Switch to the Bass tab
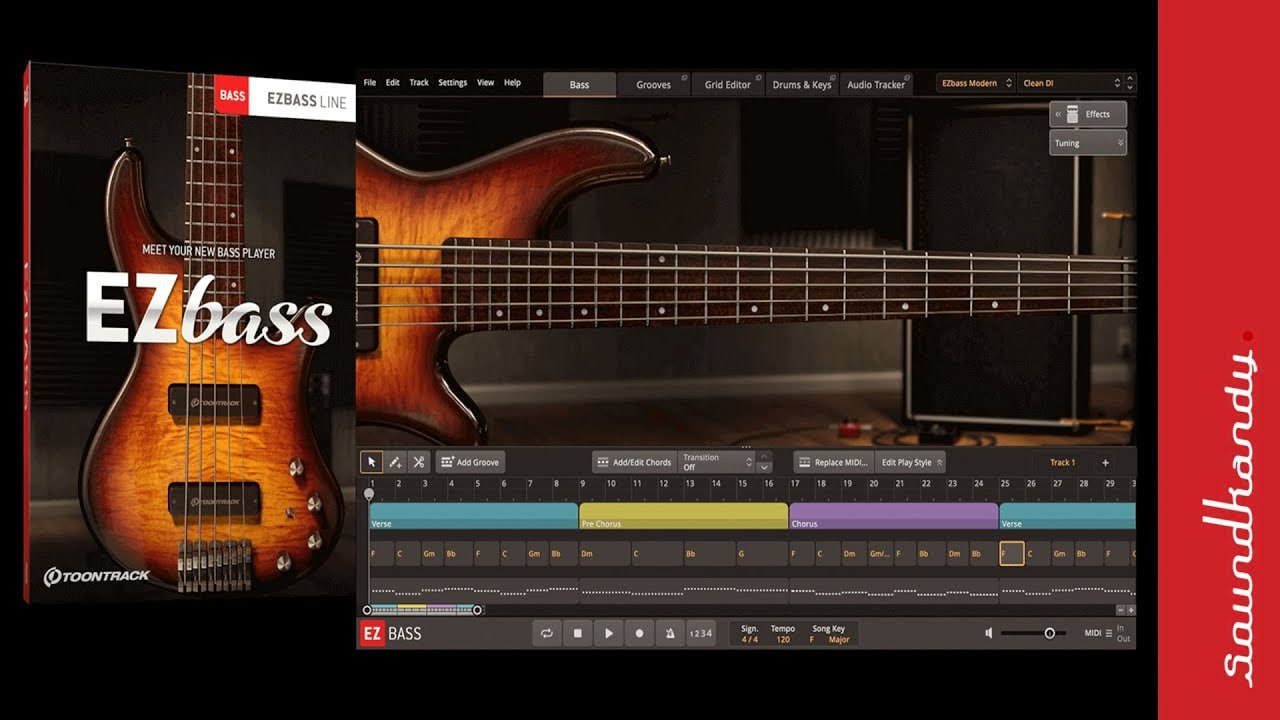1280x720 pixels. tap(580, 84)
